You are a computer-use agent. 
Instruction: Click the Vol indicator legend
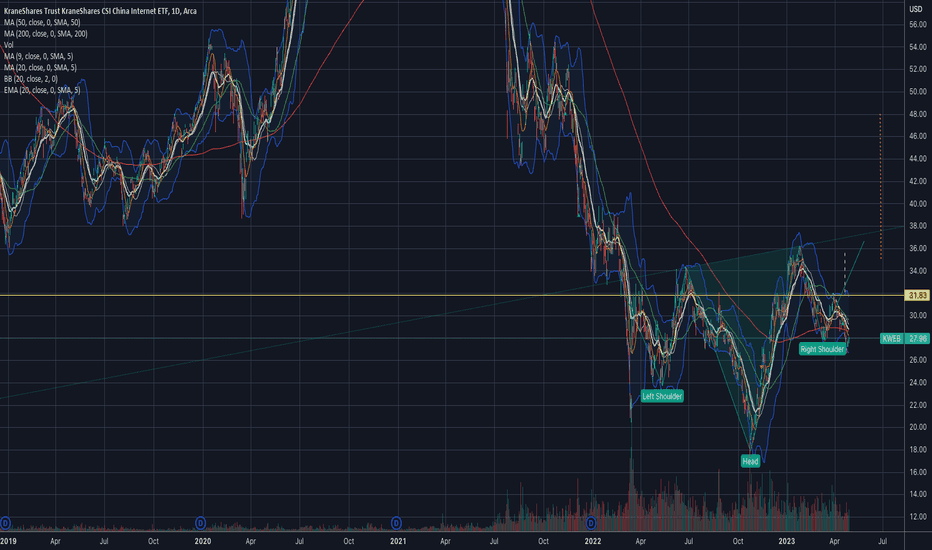click(x=8, y=45)
